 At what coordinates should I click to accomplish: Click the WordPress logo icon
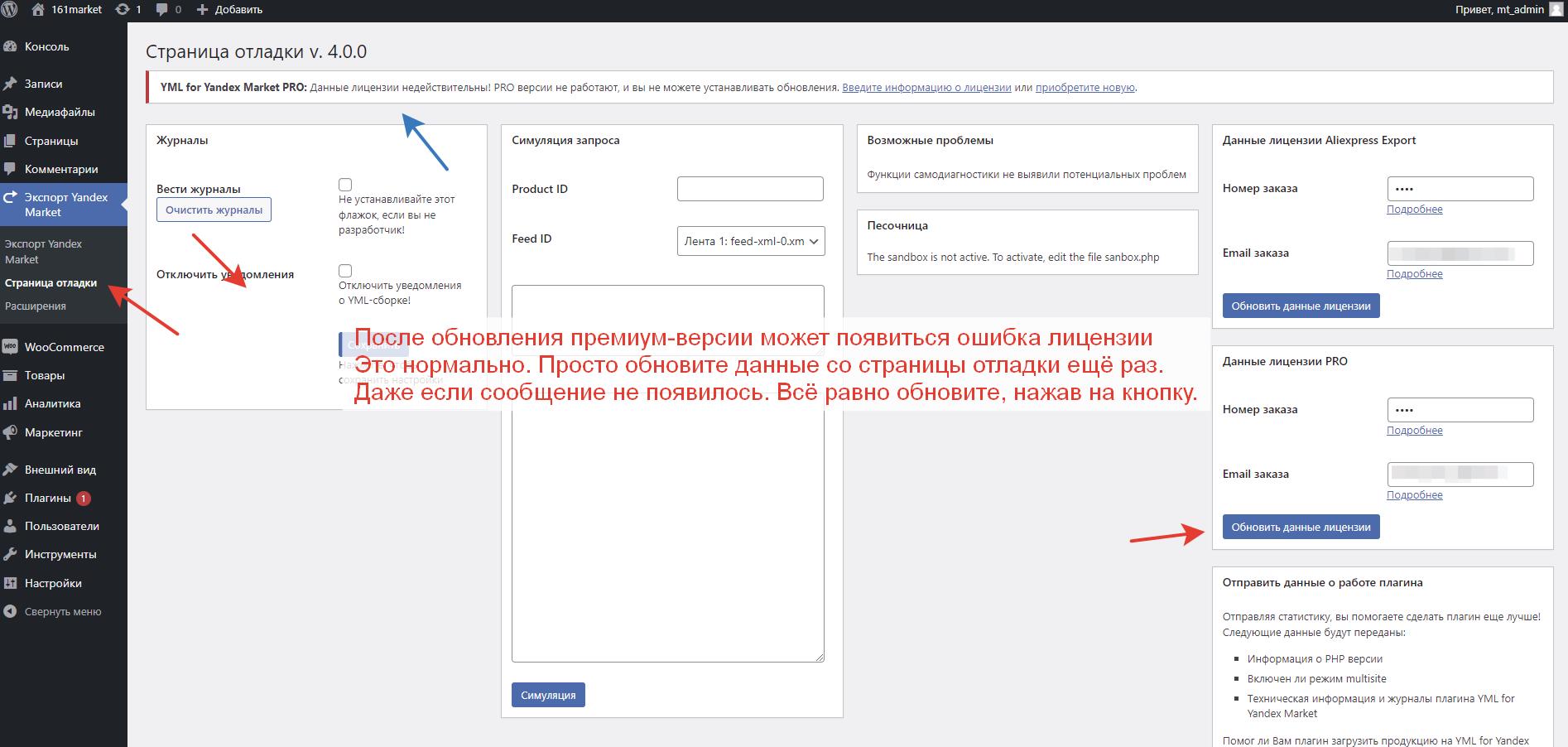pyautogui.click(x=10, y=9)
